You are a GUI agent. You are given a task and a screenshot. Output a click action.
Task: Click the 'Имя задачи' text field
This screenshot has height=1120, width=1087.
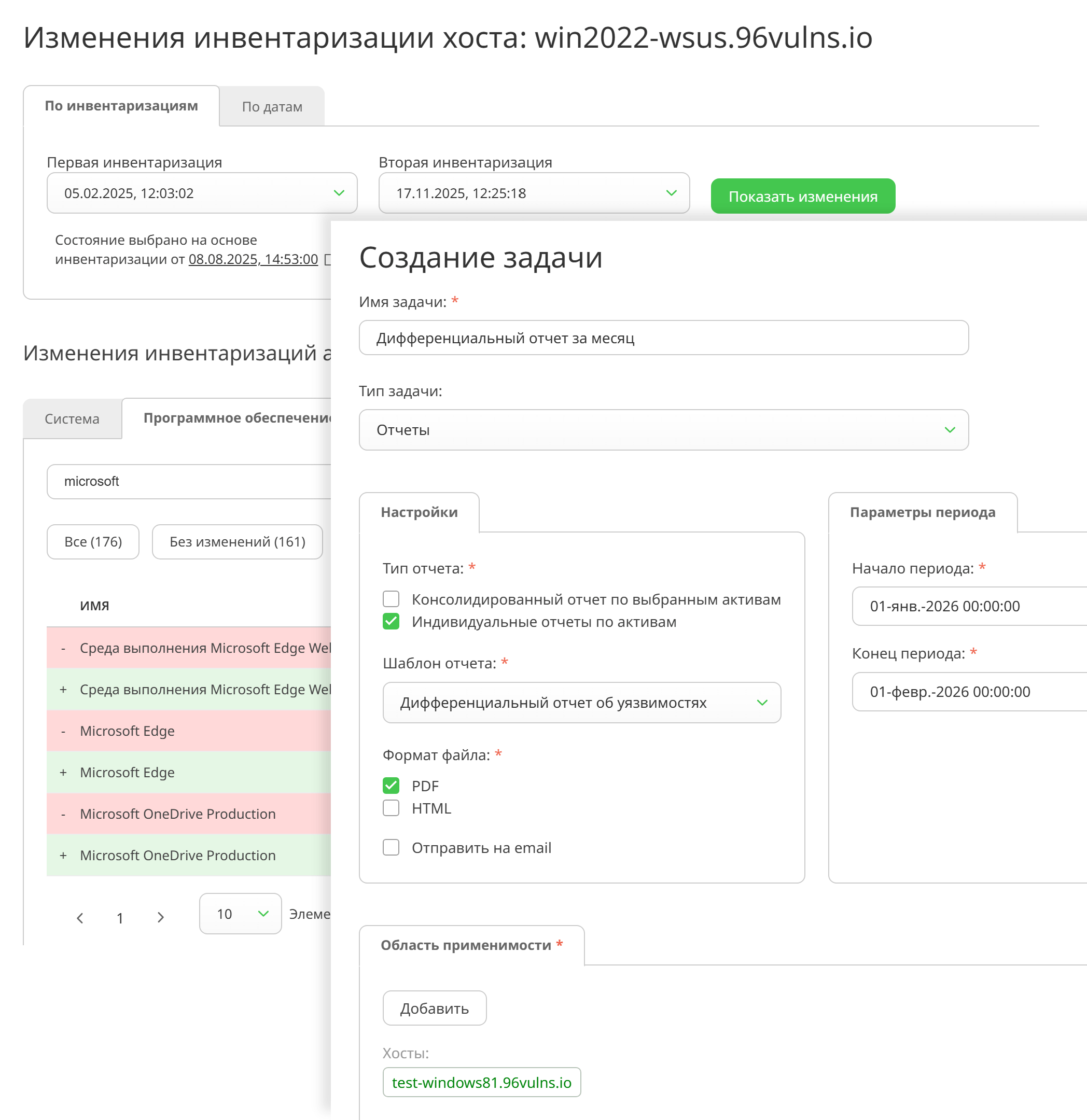663,338
